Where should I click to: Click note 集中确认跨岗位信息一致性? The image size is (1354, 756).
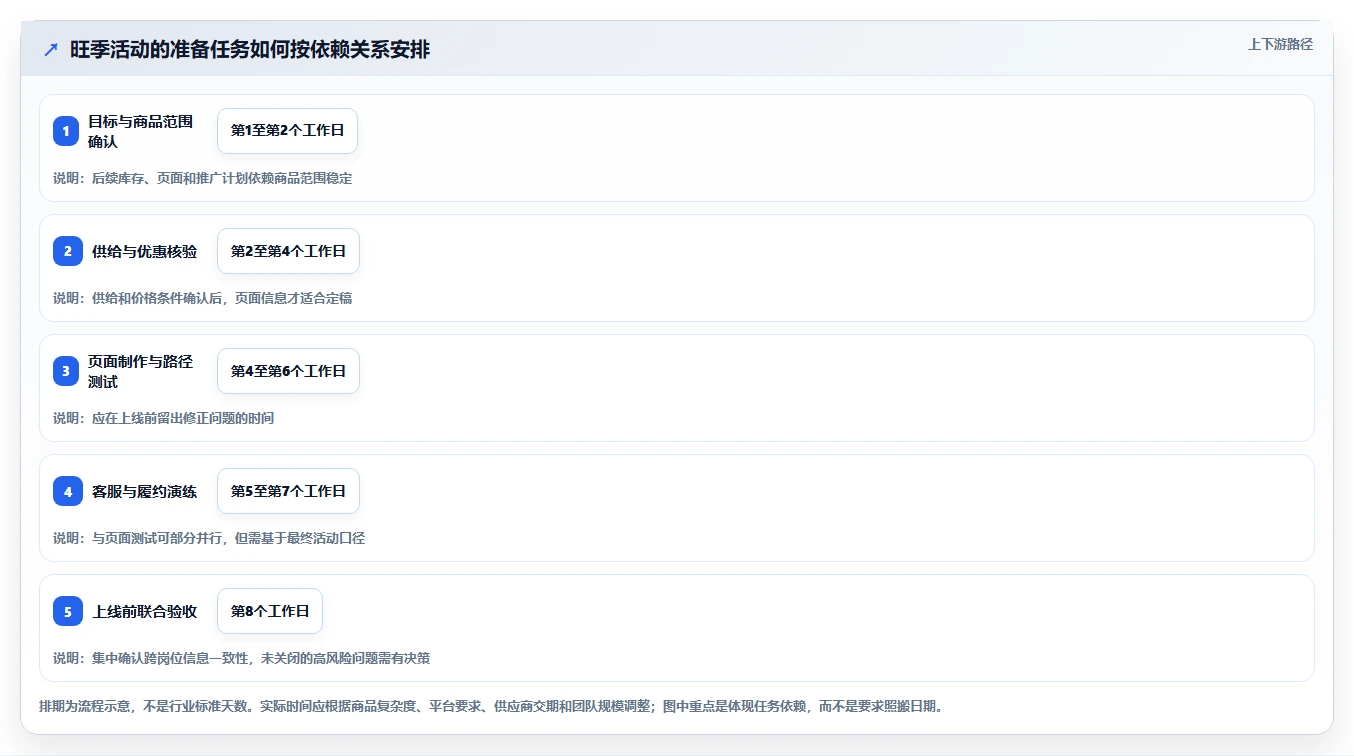tap(170, 658)
